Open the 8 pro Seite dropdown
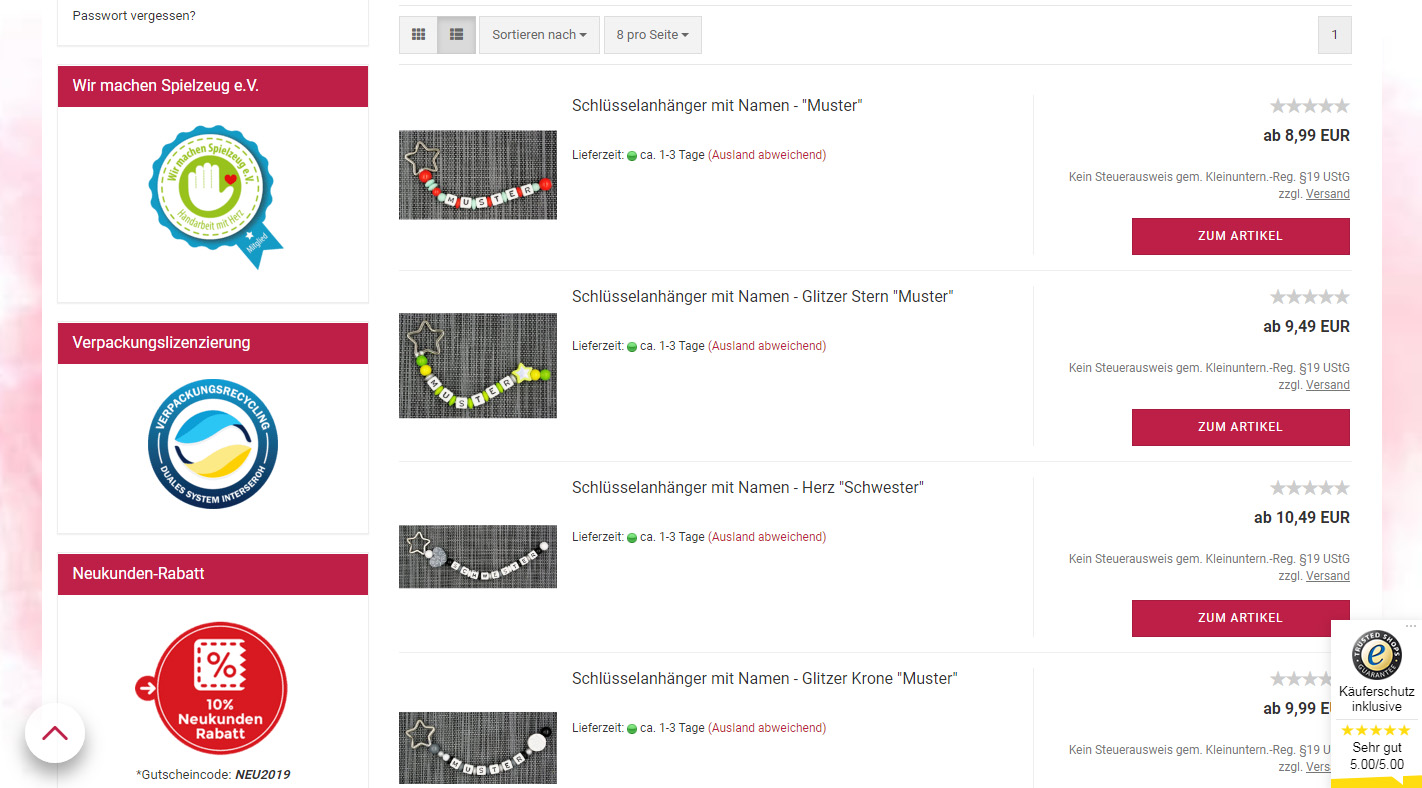The width and height of the screenshot is (1422, 788). click(x=653, y=35)
